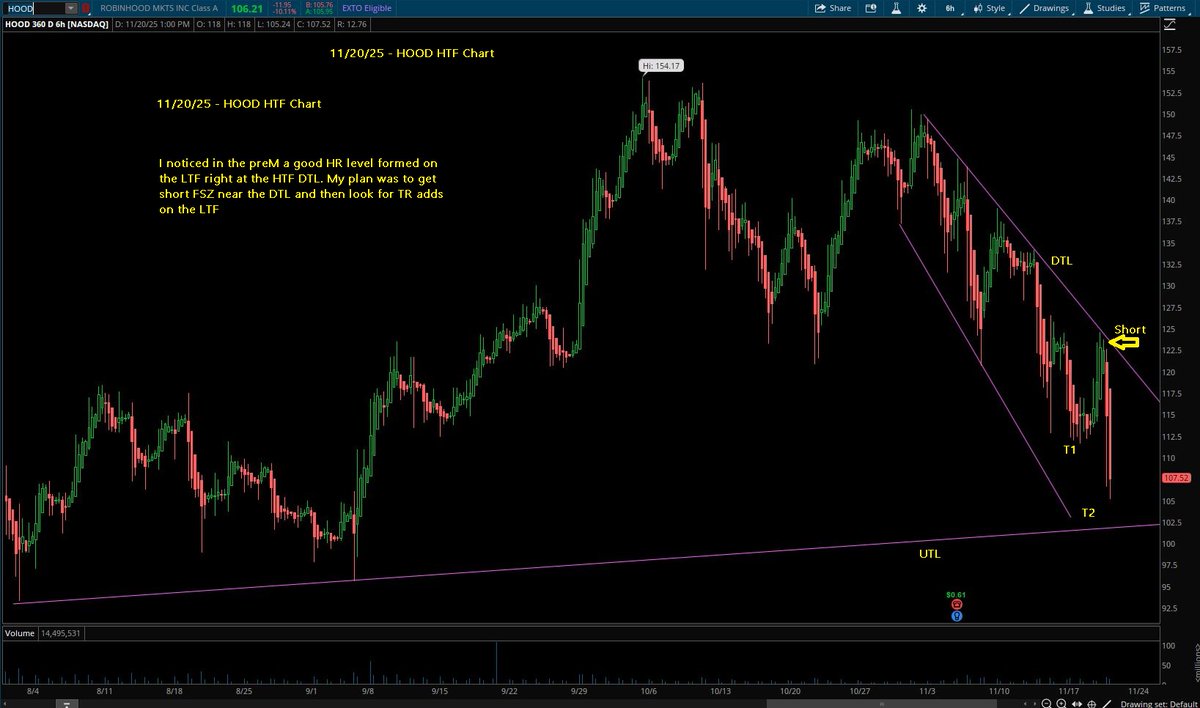Image resolution: width=1200 pixels, height=708 pixels.
Task: Select the centered '11/20/25 - HOOD HTF Chart' title
Action: (x=412, y=53)
